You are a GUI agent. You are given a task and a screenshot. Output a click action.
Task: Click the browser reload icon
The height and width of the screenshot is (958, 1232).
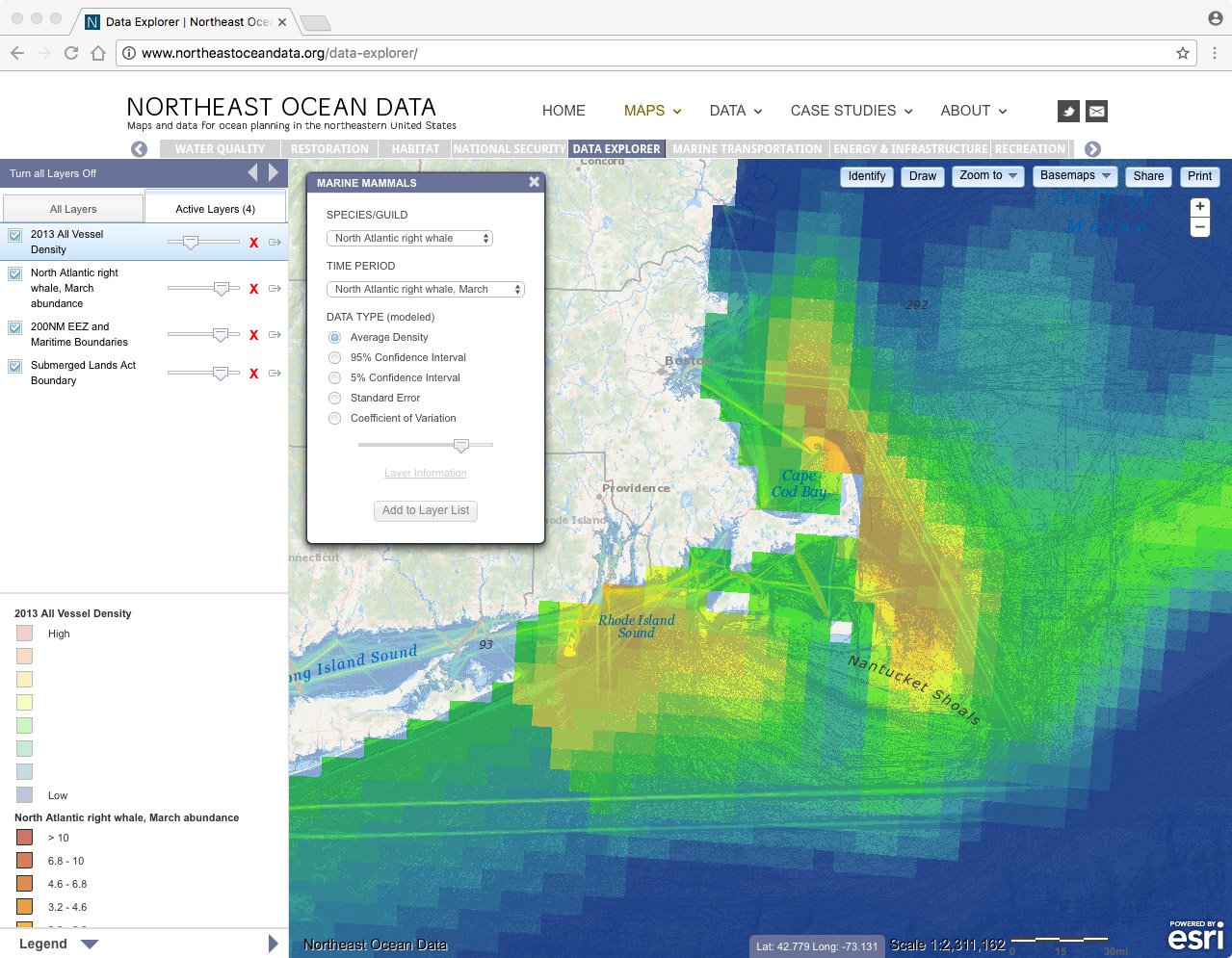coord(71,53)
